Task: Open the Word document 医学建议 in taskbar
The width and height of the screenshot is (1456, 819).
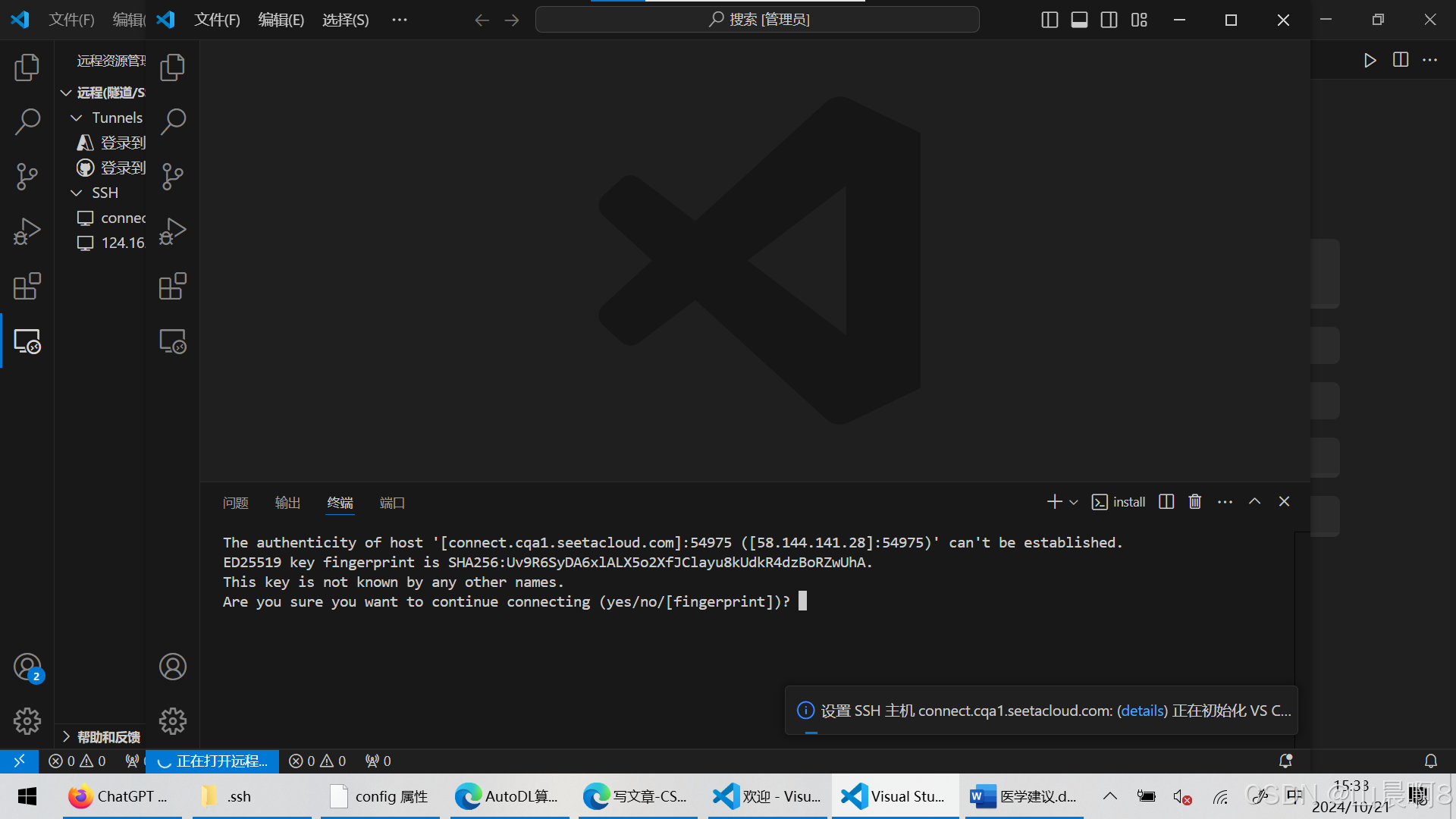Action: [1025, 796]
